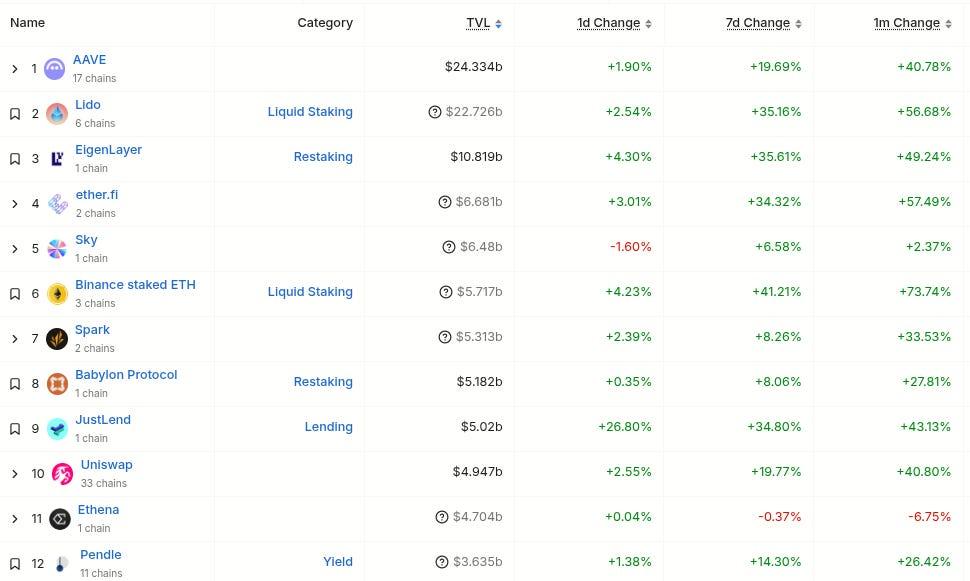Click the EigenLayer logo icon
The height and width of the screenshot is (581, 970).
pyautogui.click(x=57, y=158)
